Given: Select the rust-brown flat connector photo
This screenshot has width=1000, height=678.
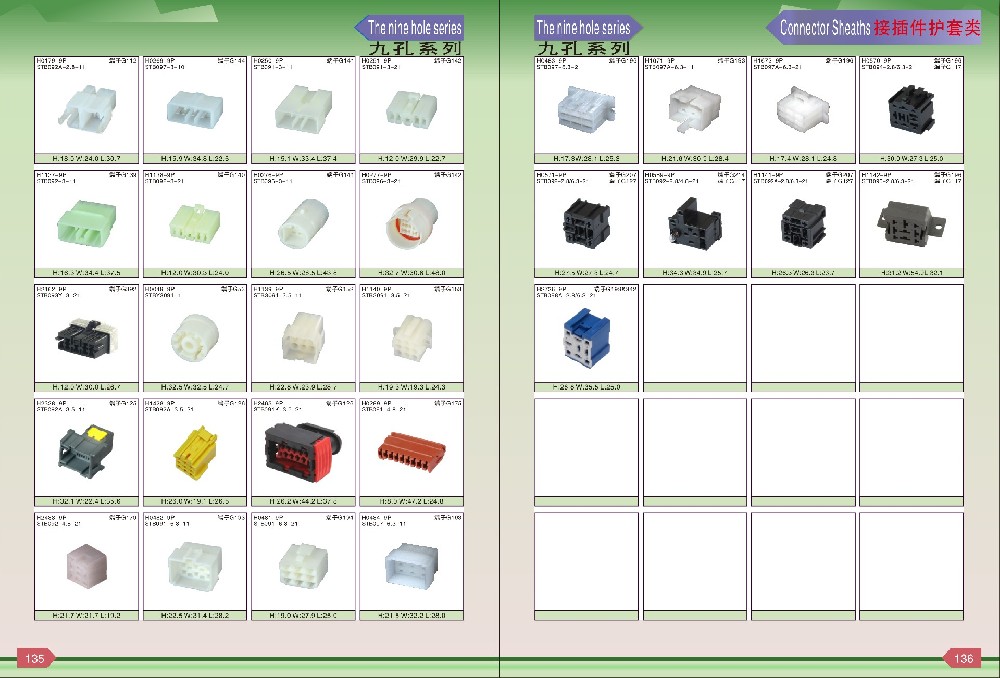Looking at the screenshot, I should click(411, 450).
